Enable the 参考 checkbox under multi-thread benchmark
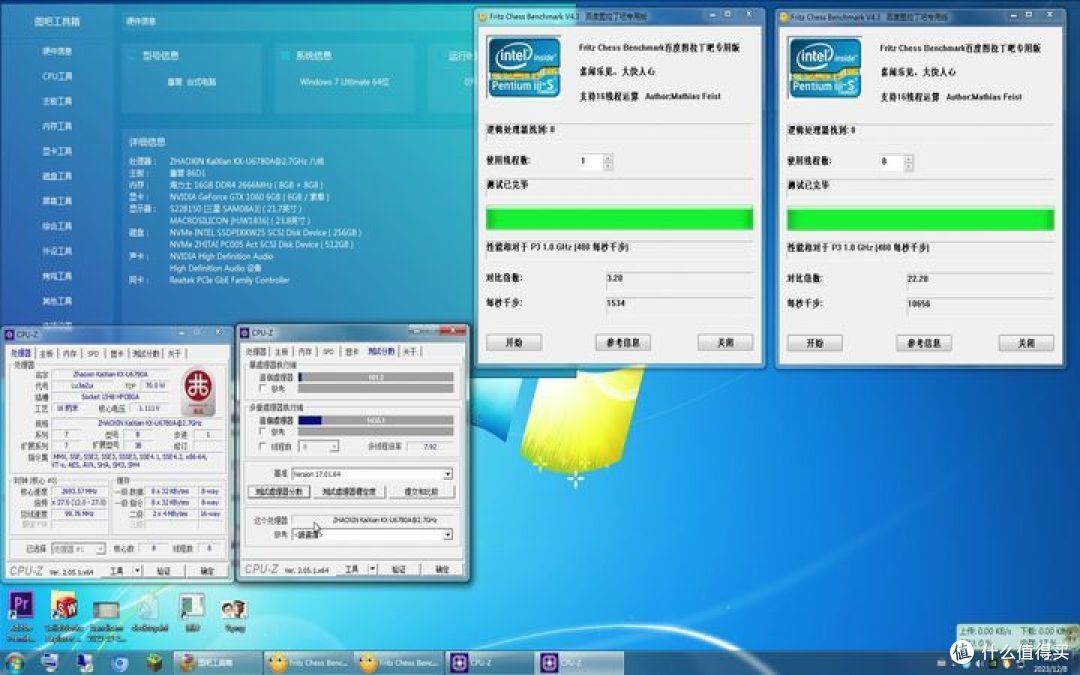The height and width of the screenshot is (675, 1080). (263, 432)
